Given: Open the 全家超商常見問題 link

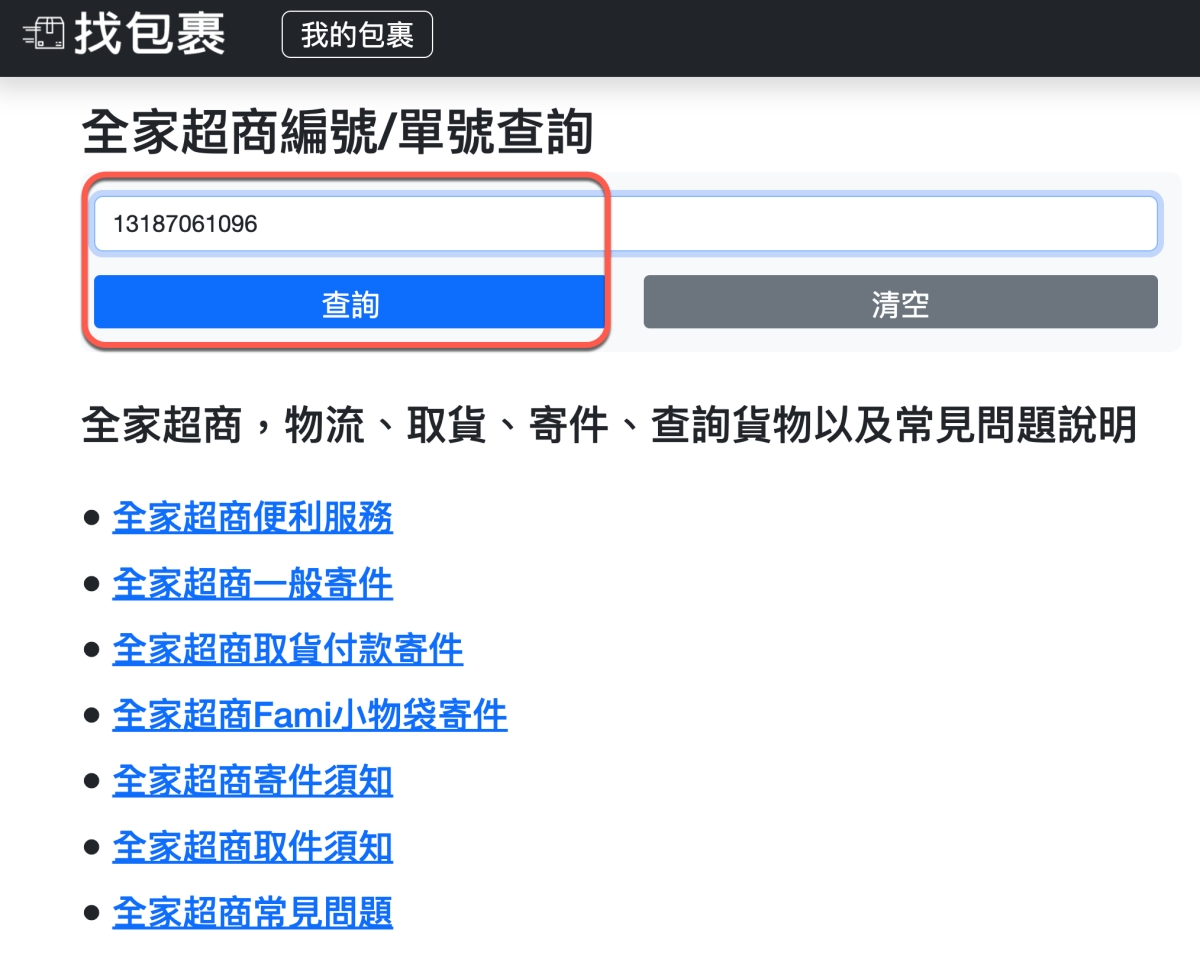Looking at the screenshot, I should pos(252,913).
